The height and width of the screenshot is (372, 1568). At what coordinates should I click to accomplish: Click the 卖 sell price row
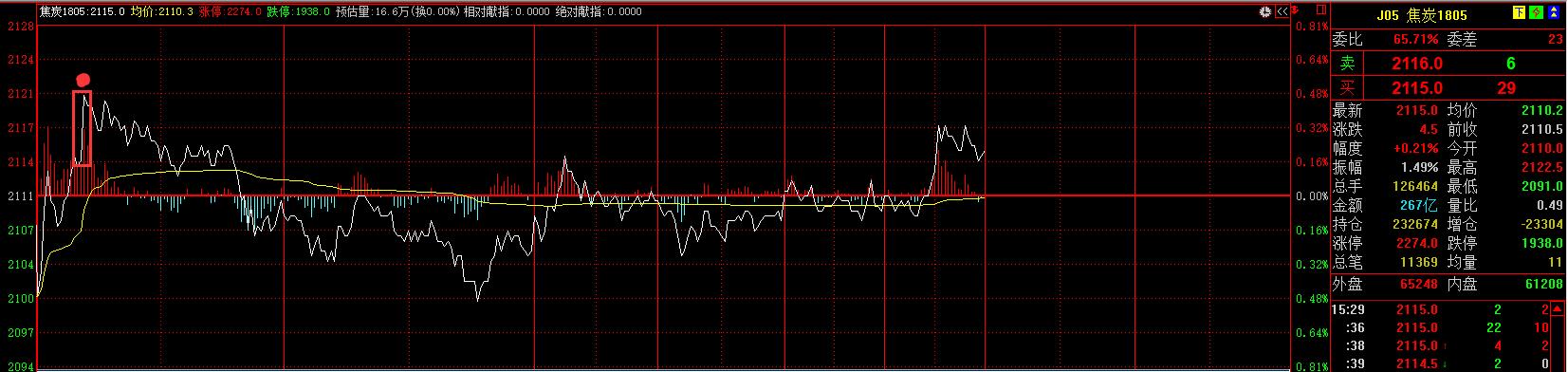point(1448,64)
